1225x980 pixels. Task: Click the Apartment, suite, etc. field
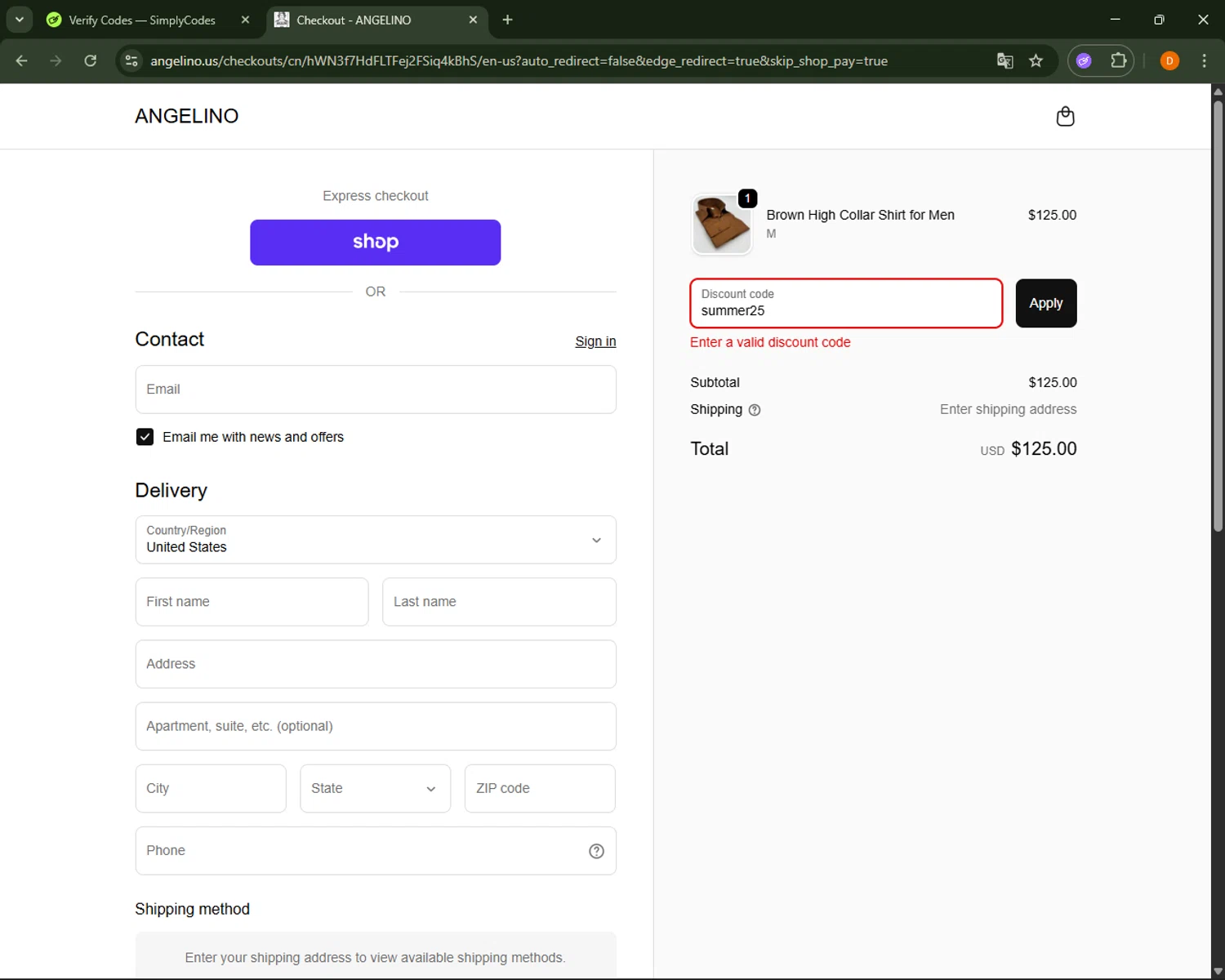[376, 727]
